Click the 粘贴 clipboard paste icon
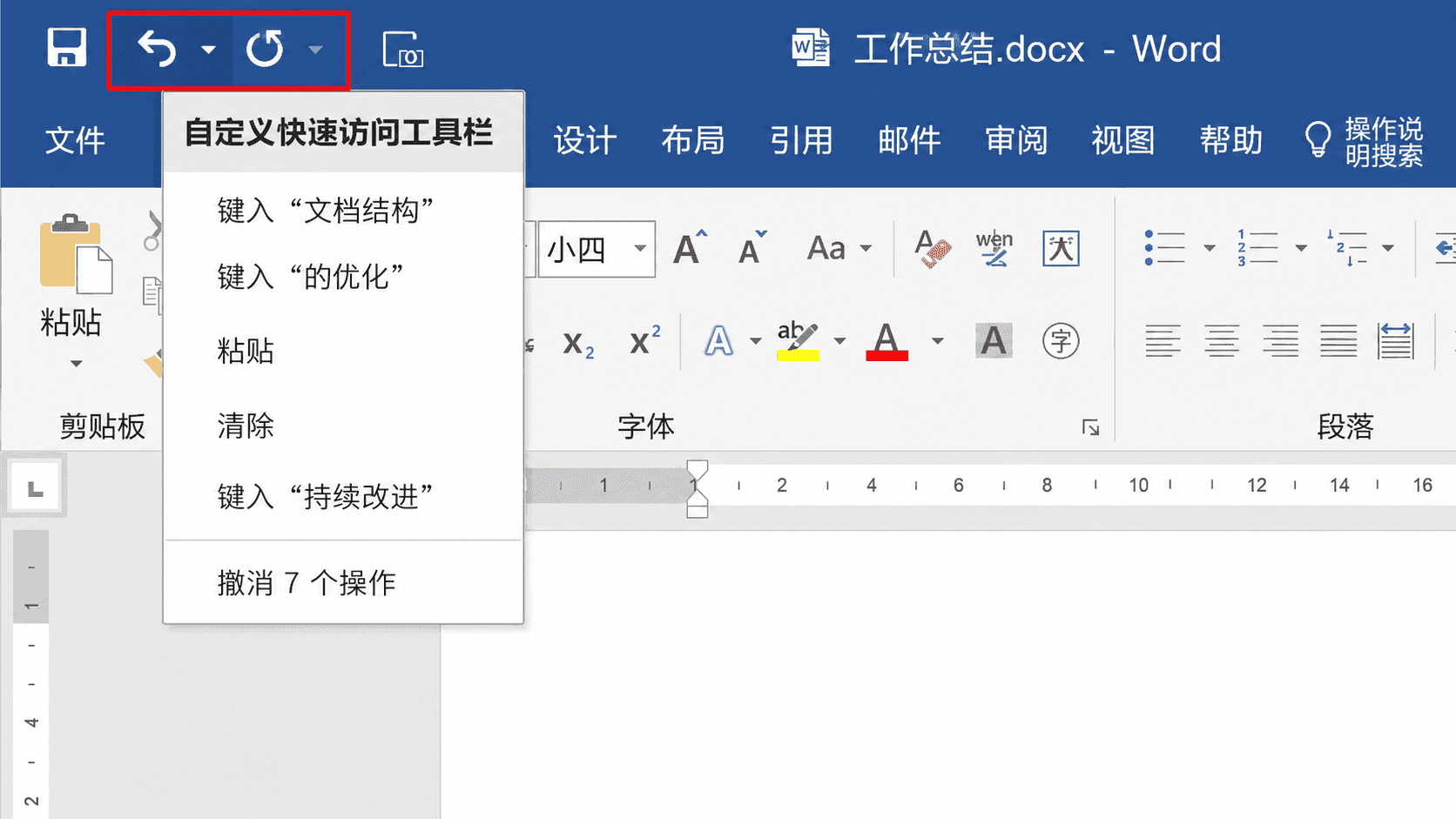 point(76,253)
